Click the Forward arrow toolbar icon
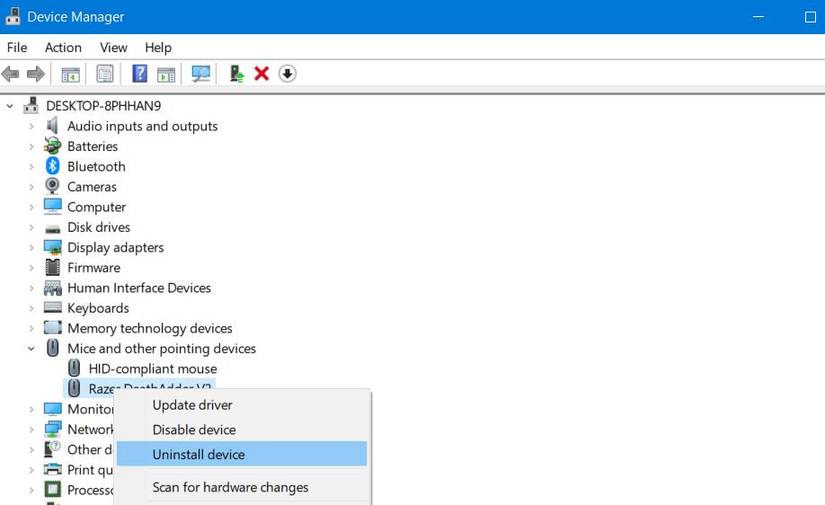This screenshot has width=825, height=505. [x=36, y=74]
